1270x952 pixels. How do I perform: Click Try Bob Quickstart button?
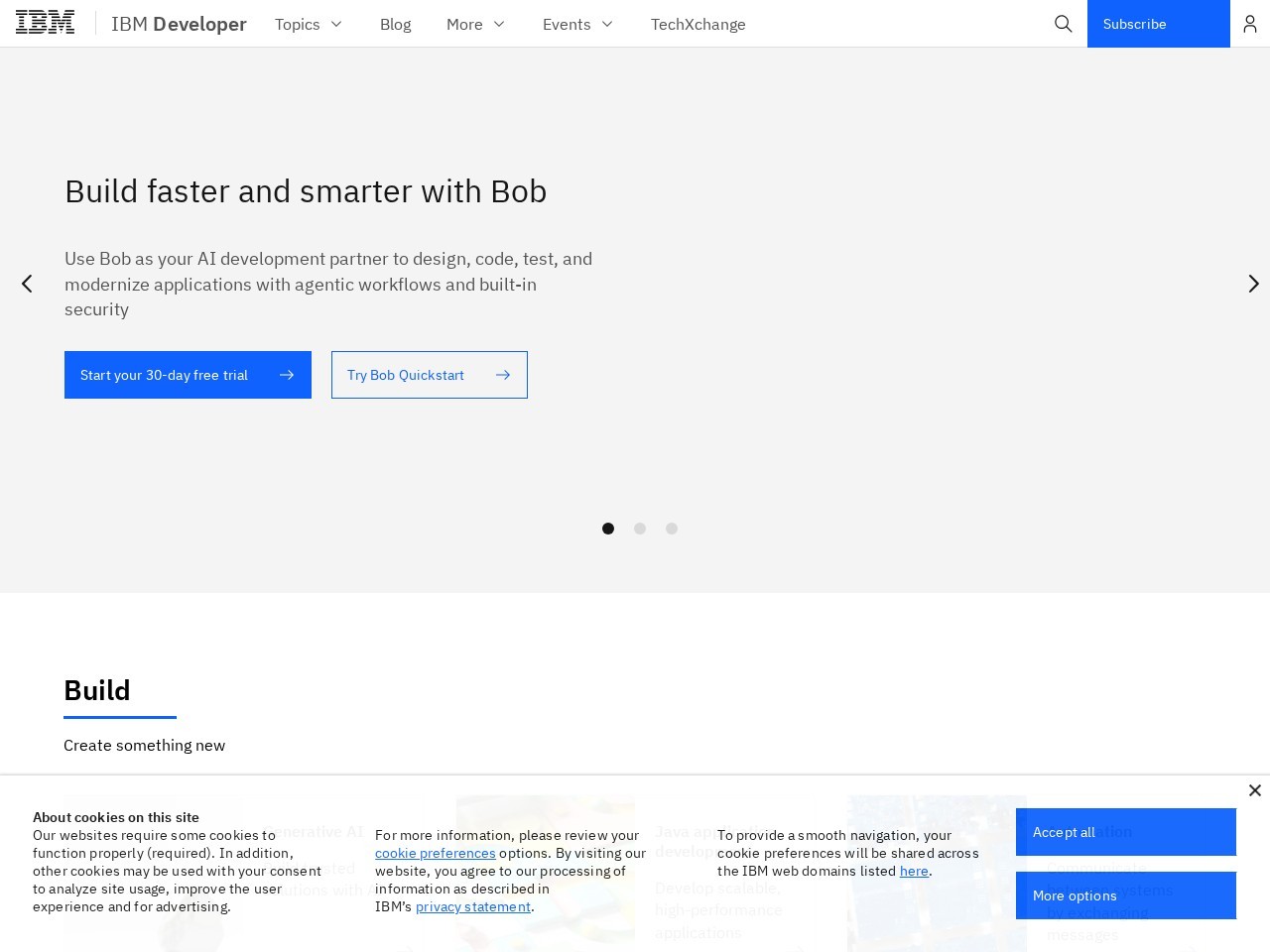(429, 375)
